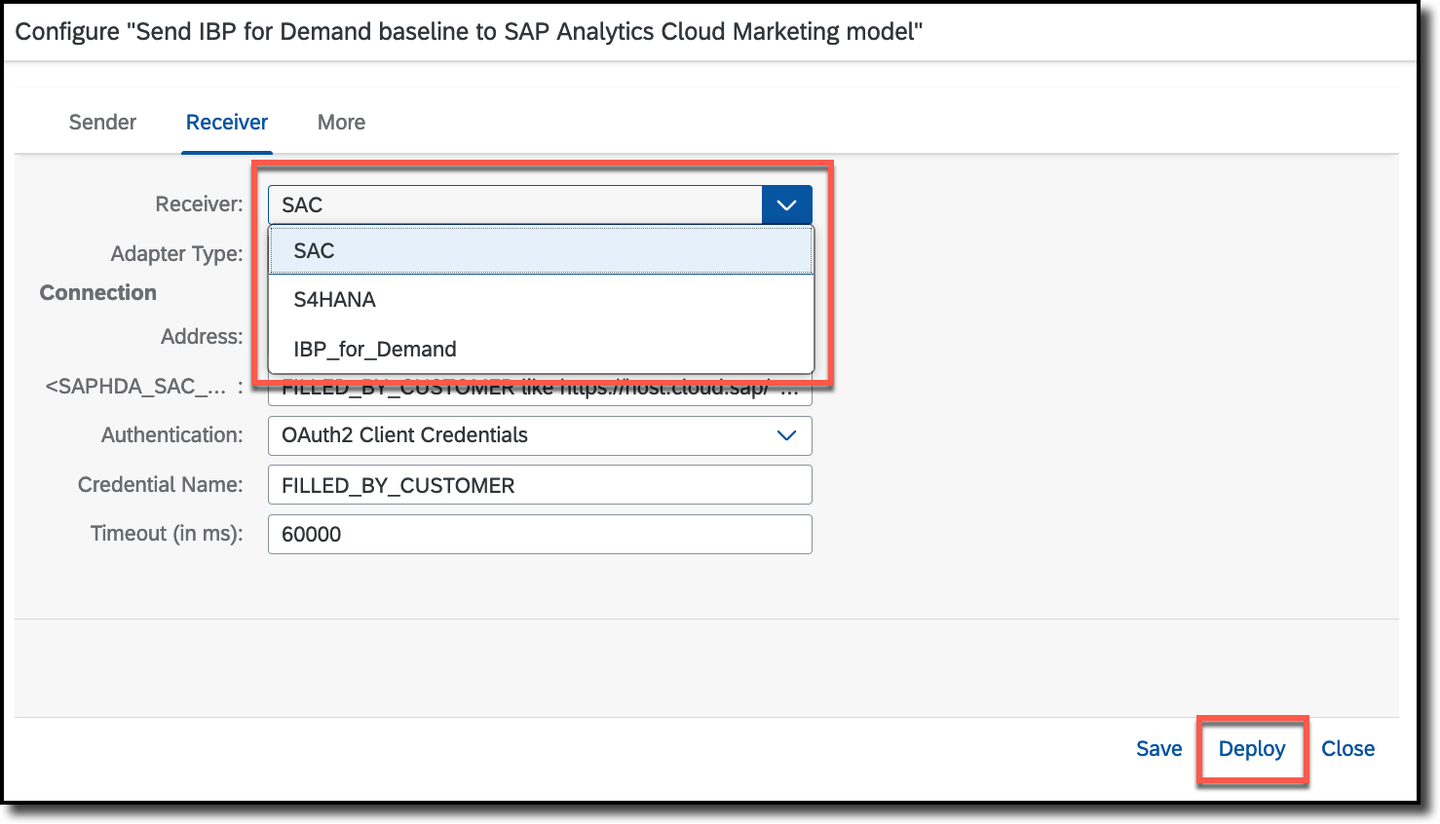1440x824 pixels.
Task: Click the Adapter Type label
Action: click(177, 254)
